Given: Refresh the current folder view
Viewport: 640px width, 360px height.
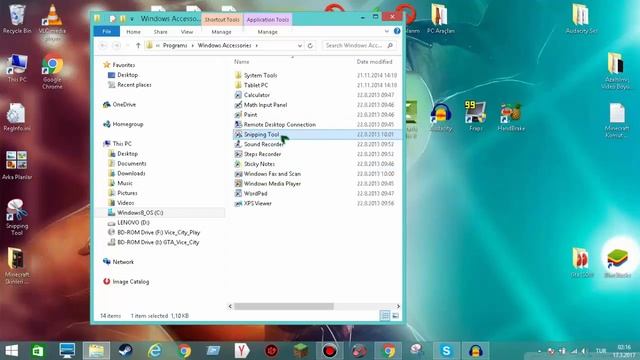Looking at the screenshot, I should click(x=310, y=46).
